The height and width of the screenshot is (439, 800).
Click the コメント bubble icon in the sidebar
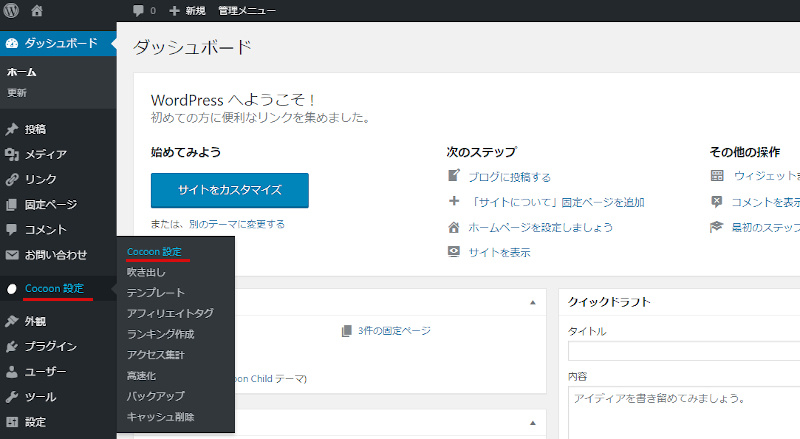point(12,230)
